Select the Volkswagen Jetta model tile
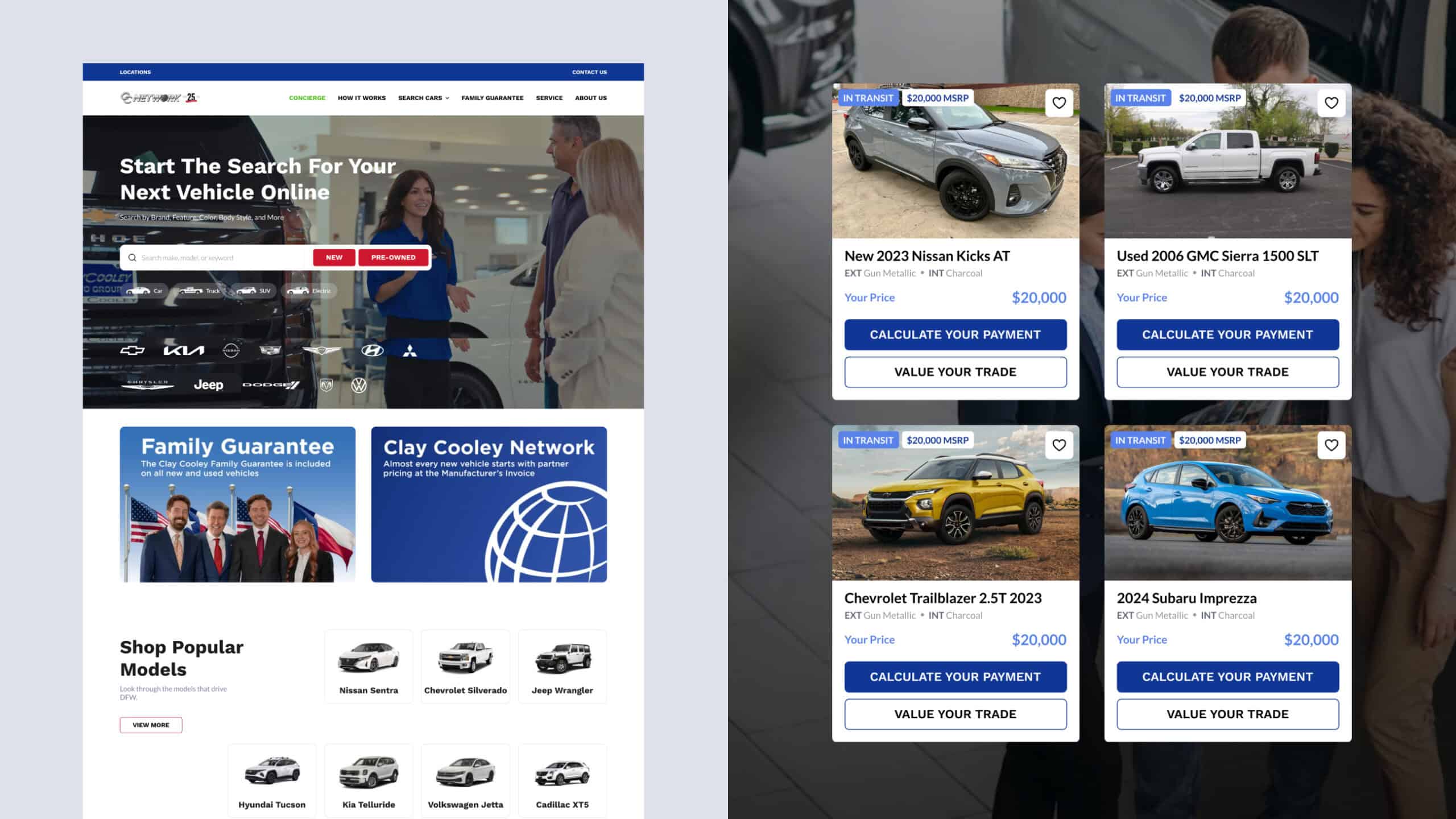 pos(465,781)
